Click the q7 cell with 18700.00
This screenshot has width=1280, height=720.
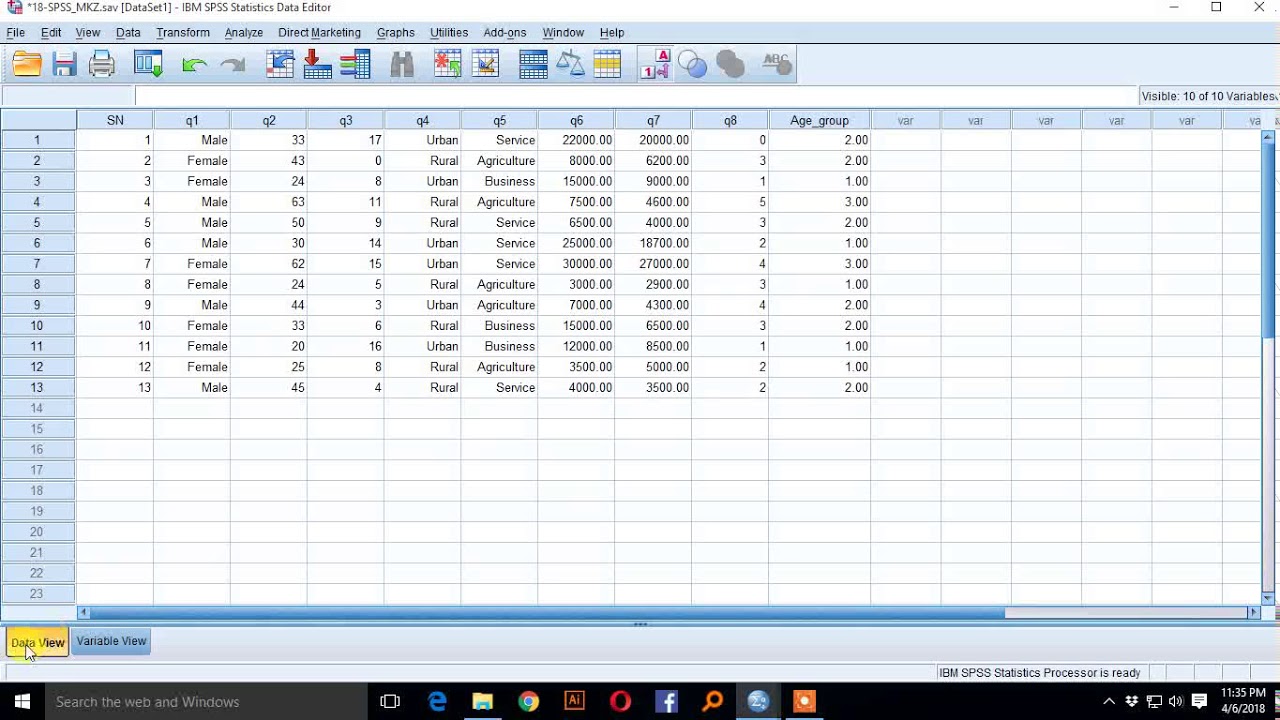click(653, 243)
